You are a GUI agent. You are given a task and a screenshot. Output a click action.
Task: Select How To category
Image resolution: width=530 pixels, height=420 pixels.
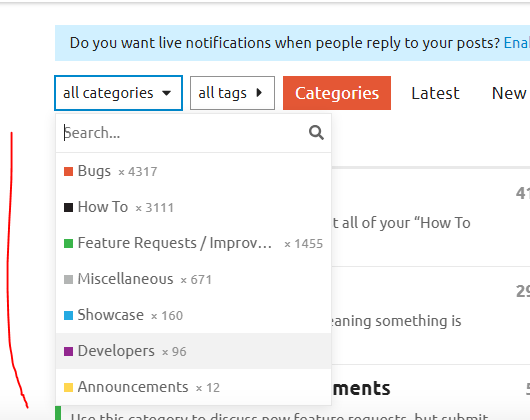tap(193, 207)
